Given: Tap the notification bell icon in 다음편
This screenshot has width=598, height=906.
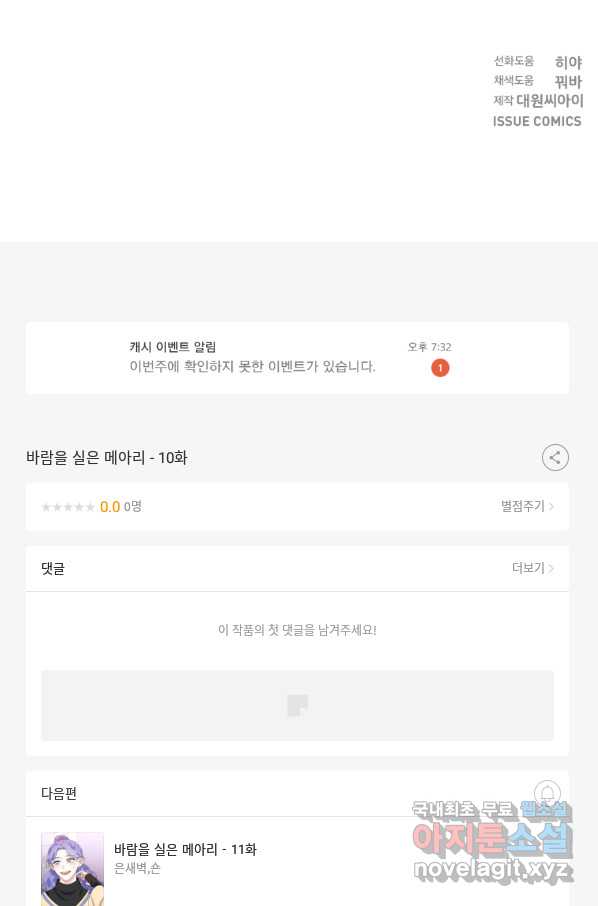Looking at the screenshot, I should (x=547, y=793).
